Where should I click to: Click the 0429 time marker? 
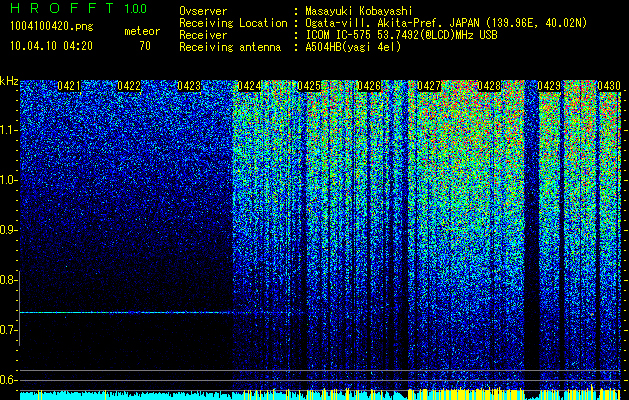tap(549, 86)
